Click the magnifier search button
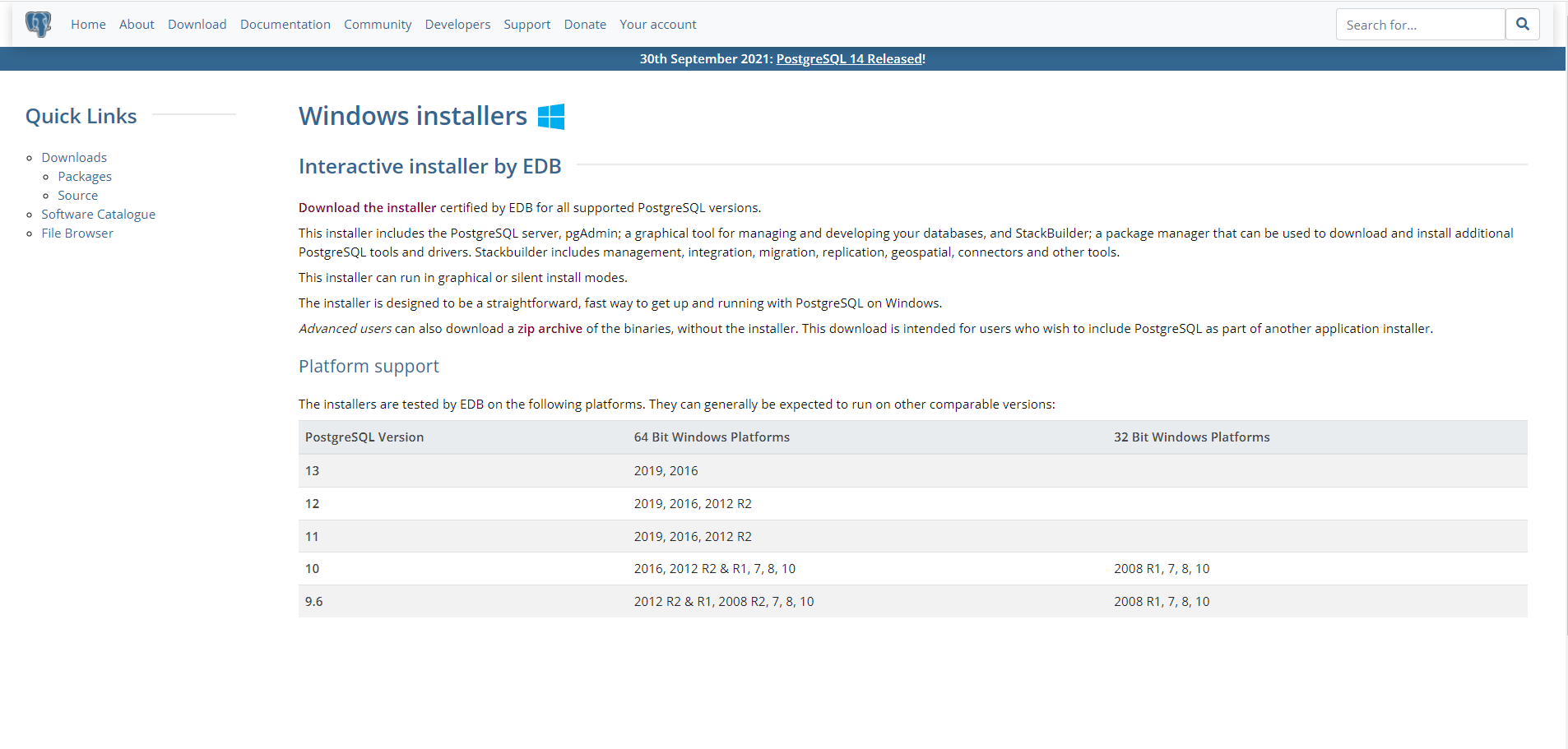1568x749 pixels. (x=1523, y=25)
